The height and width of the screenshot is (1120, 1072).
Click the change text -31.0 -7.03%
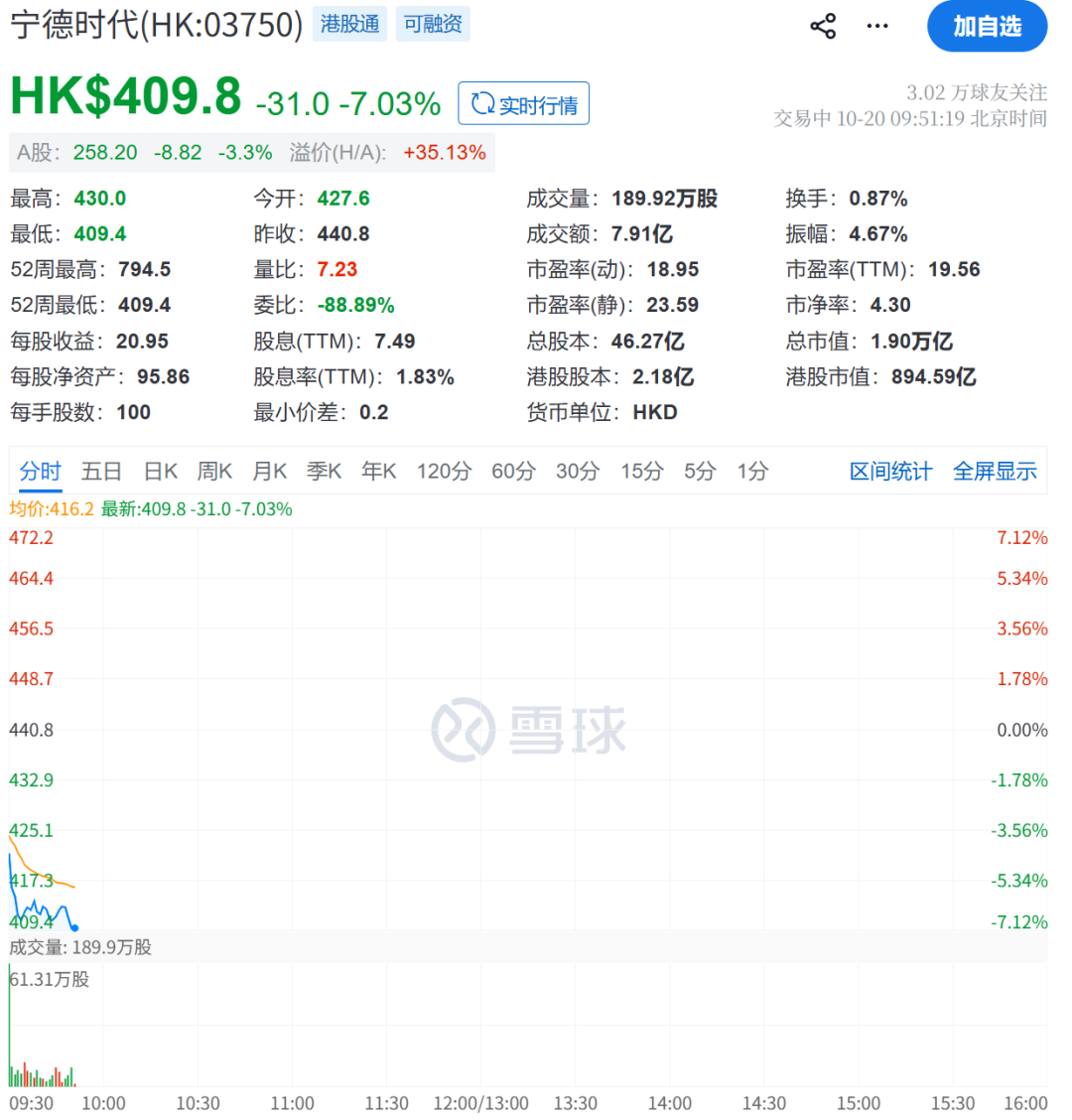pyautogui.click(x=348, y=104)
